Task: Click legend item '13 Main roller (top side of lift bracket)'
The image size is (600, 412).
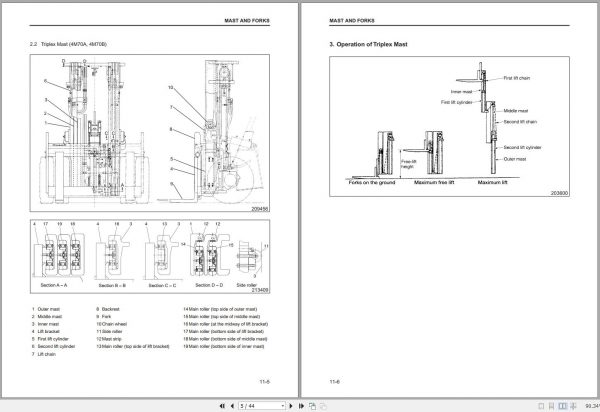Action: (x=133, y=347)
